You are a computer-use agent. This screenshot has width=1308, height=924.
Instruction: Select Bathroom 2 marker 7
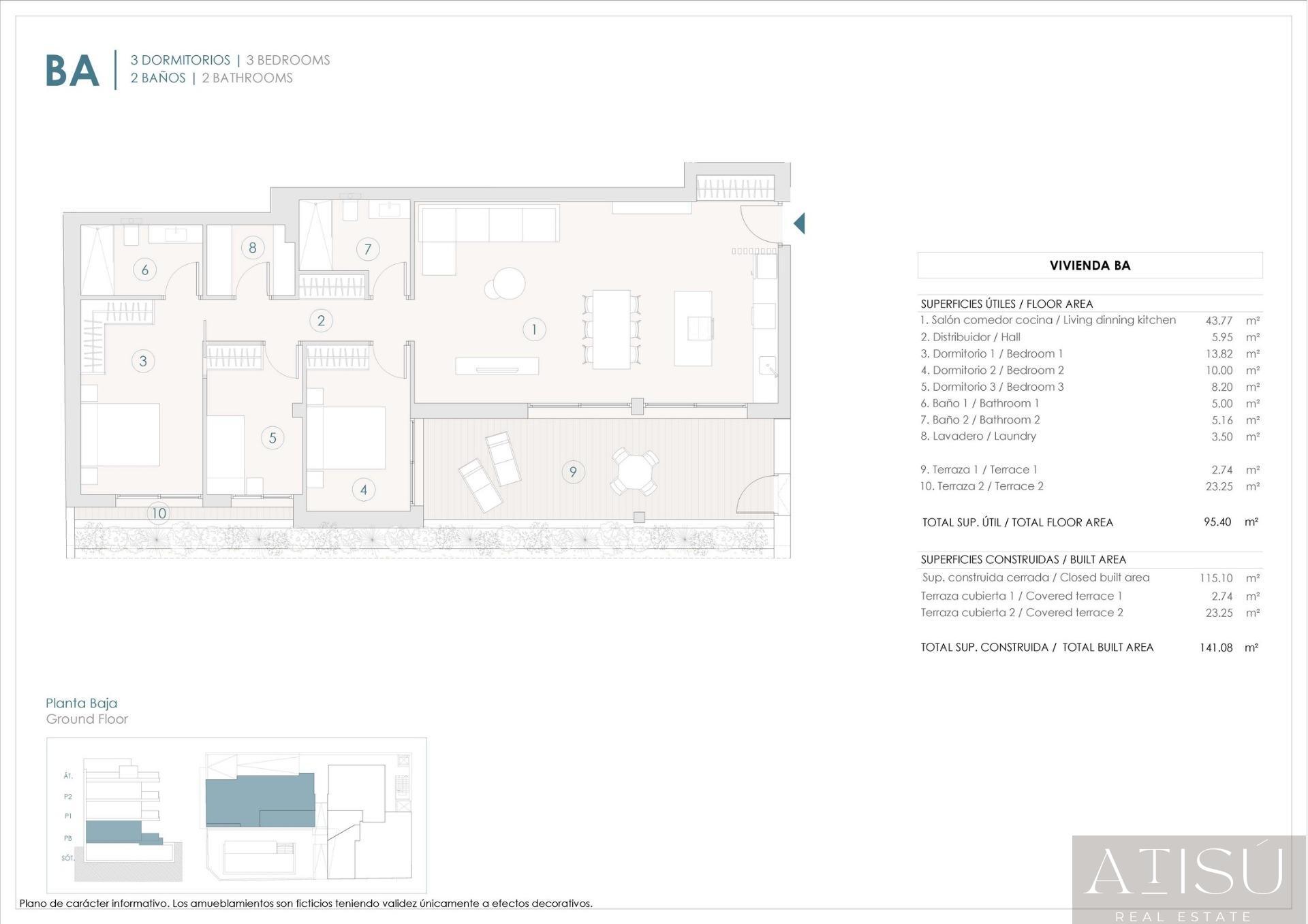[367, 249]
